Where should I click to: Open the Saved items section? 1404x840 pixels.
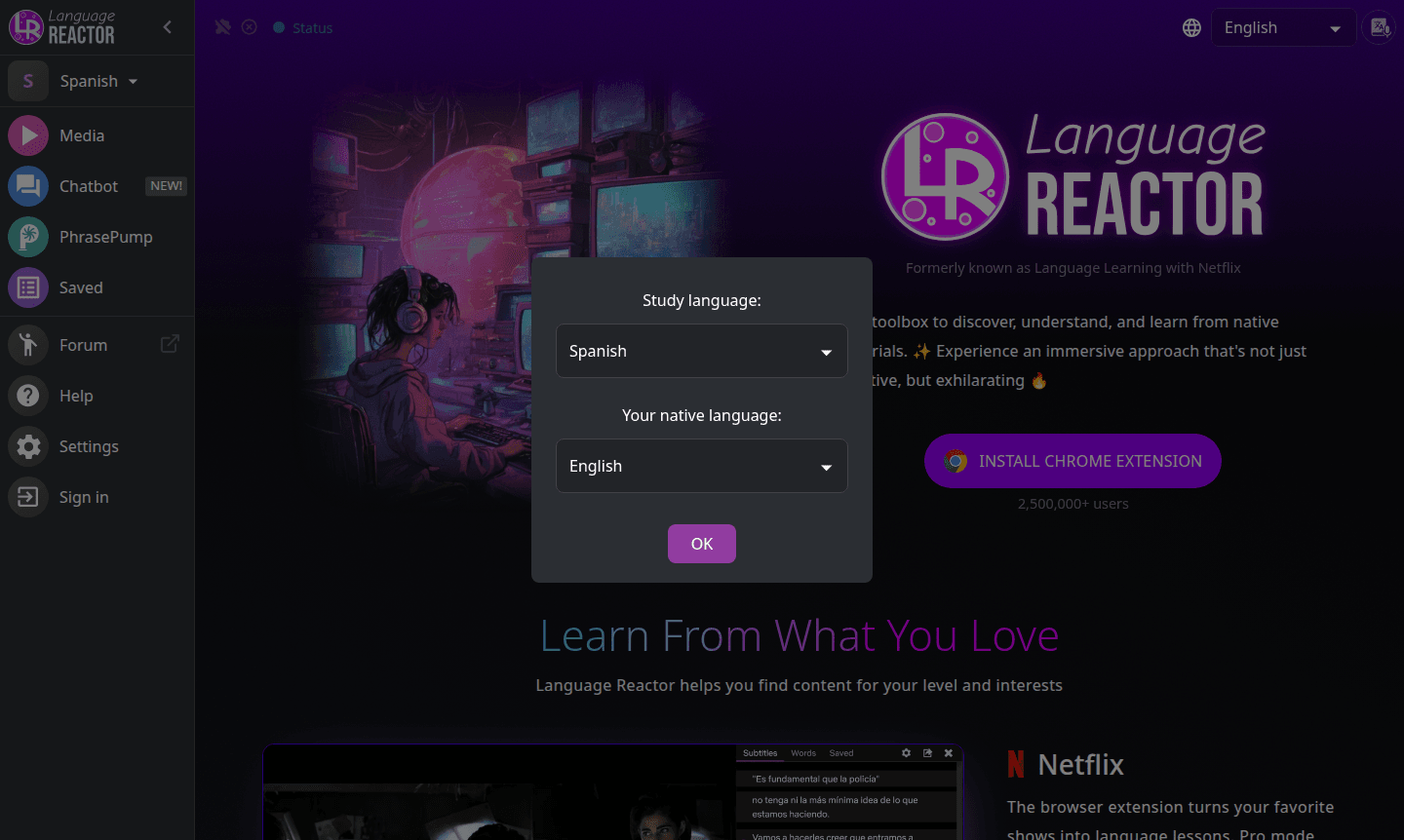(x=81, y=287)
